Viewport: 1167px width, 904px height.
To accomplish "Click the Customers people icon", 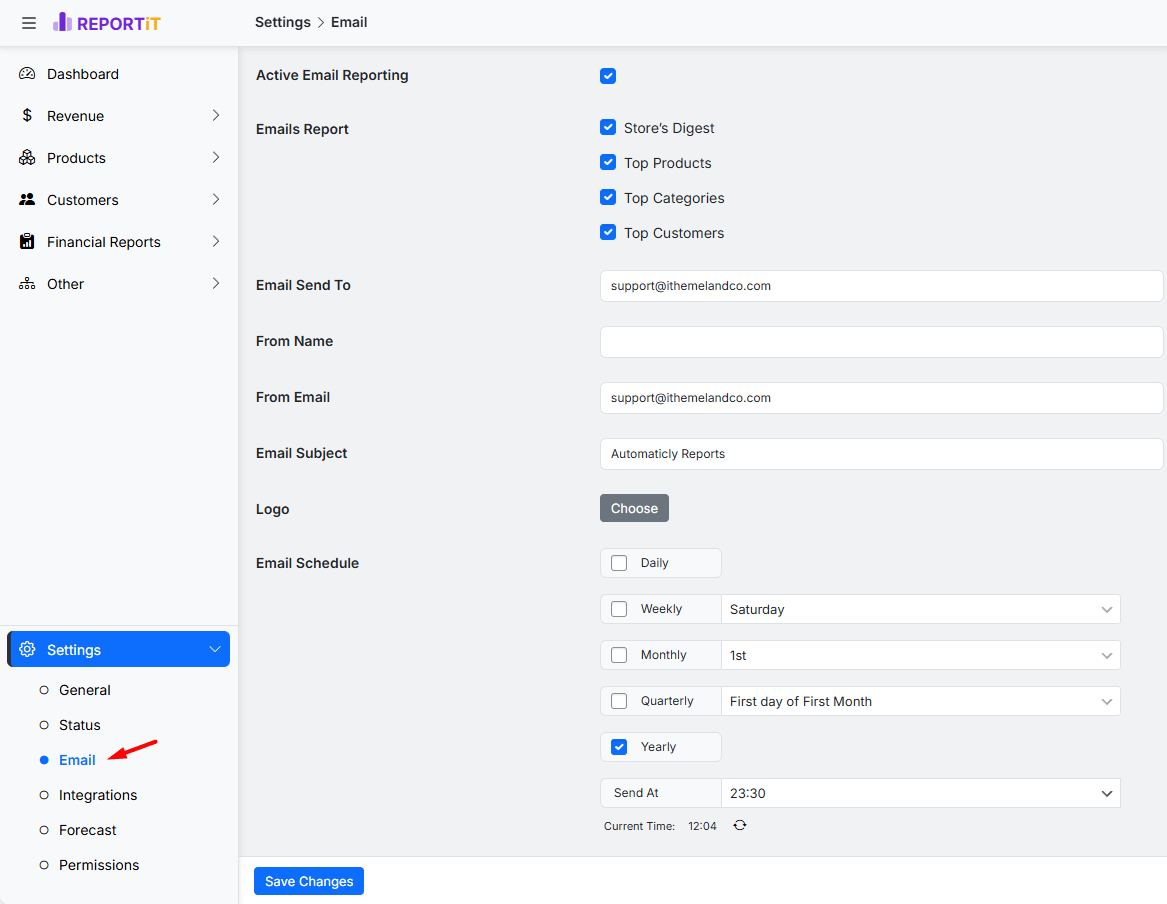I will point(27,200).
